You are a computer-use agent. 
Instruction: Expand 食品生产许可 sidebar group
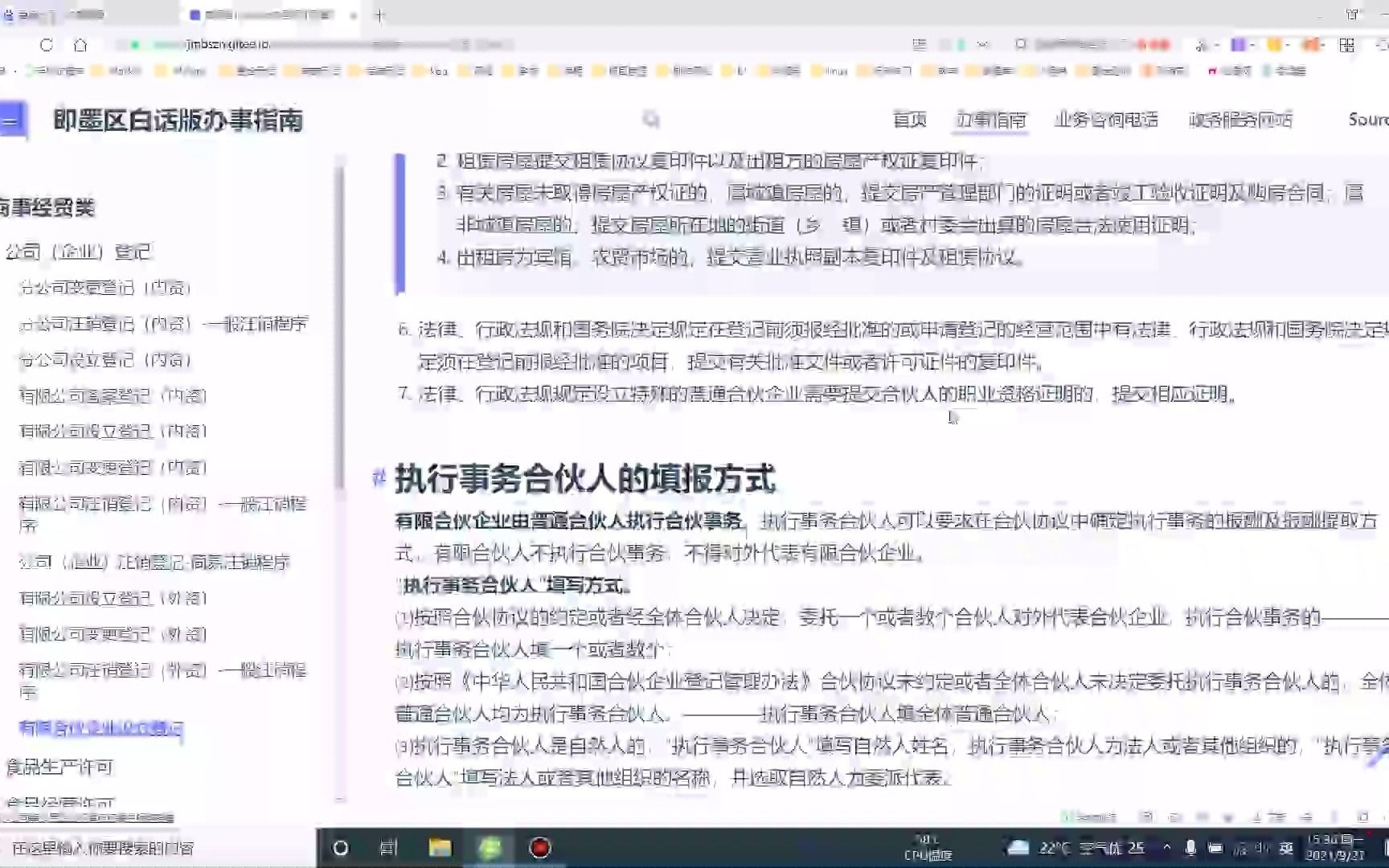[59, 767]
